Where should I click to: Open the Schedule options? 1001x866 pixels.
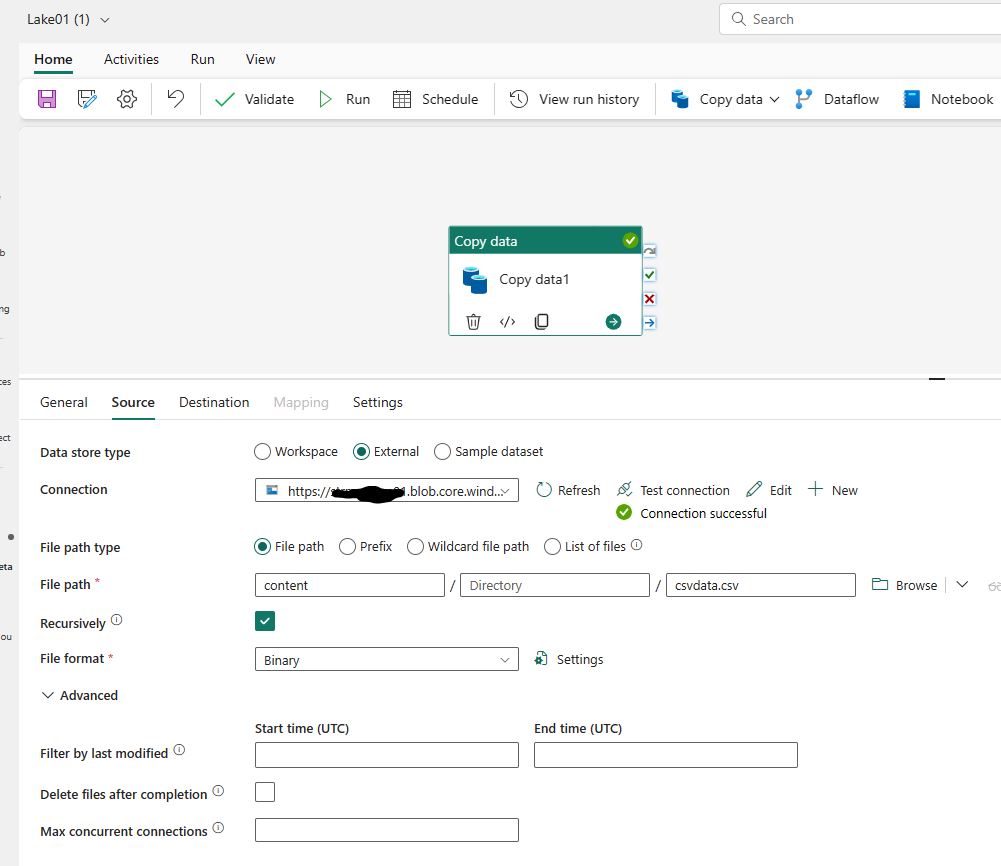pos(435,99)
